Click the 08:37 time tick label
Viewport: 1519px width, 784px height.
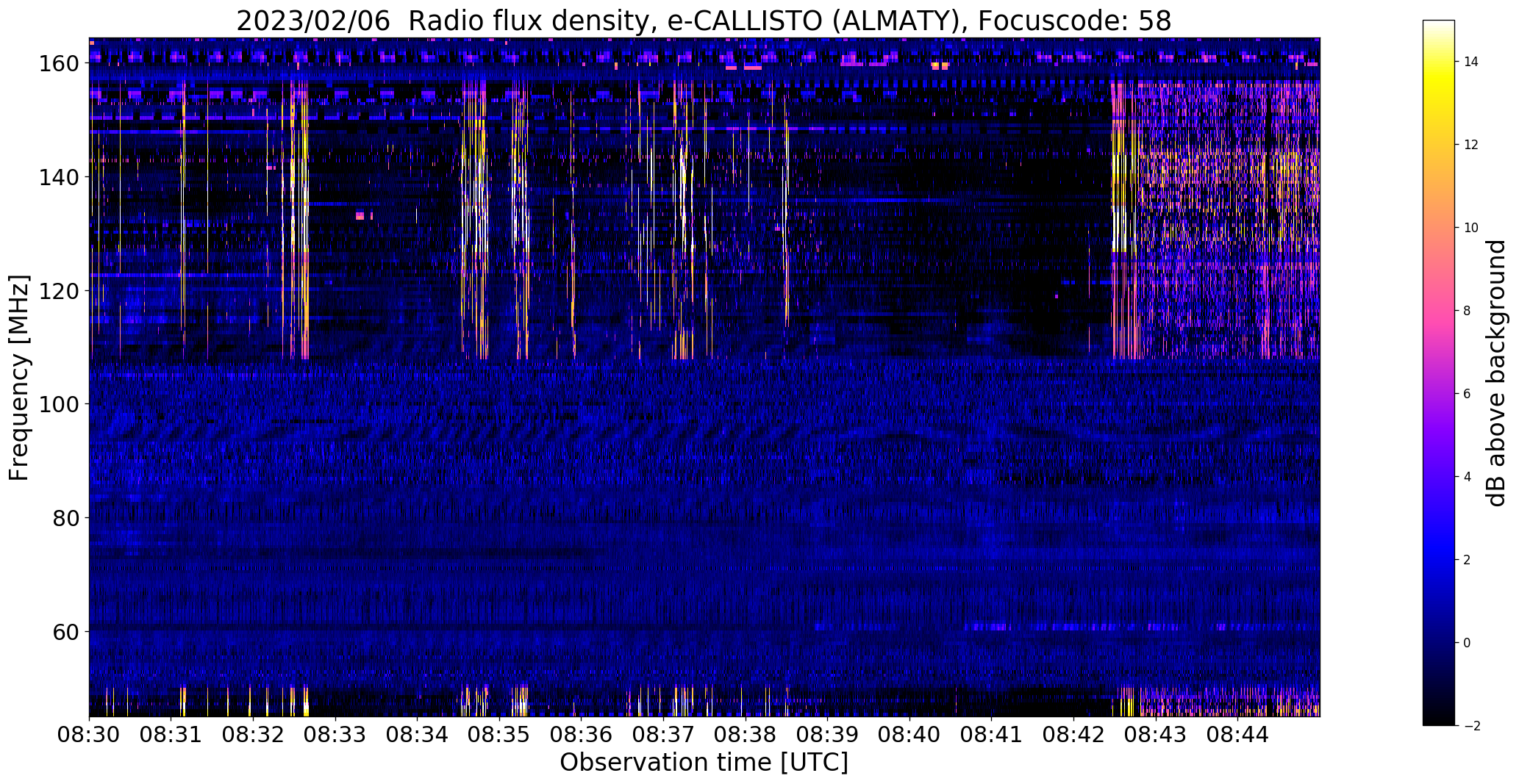[663, 736]
